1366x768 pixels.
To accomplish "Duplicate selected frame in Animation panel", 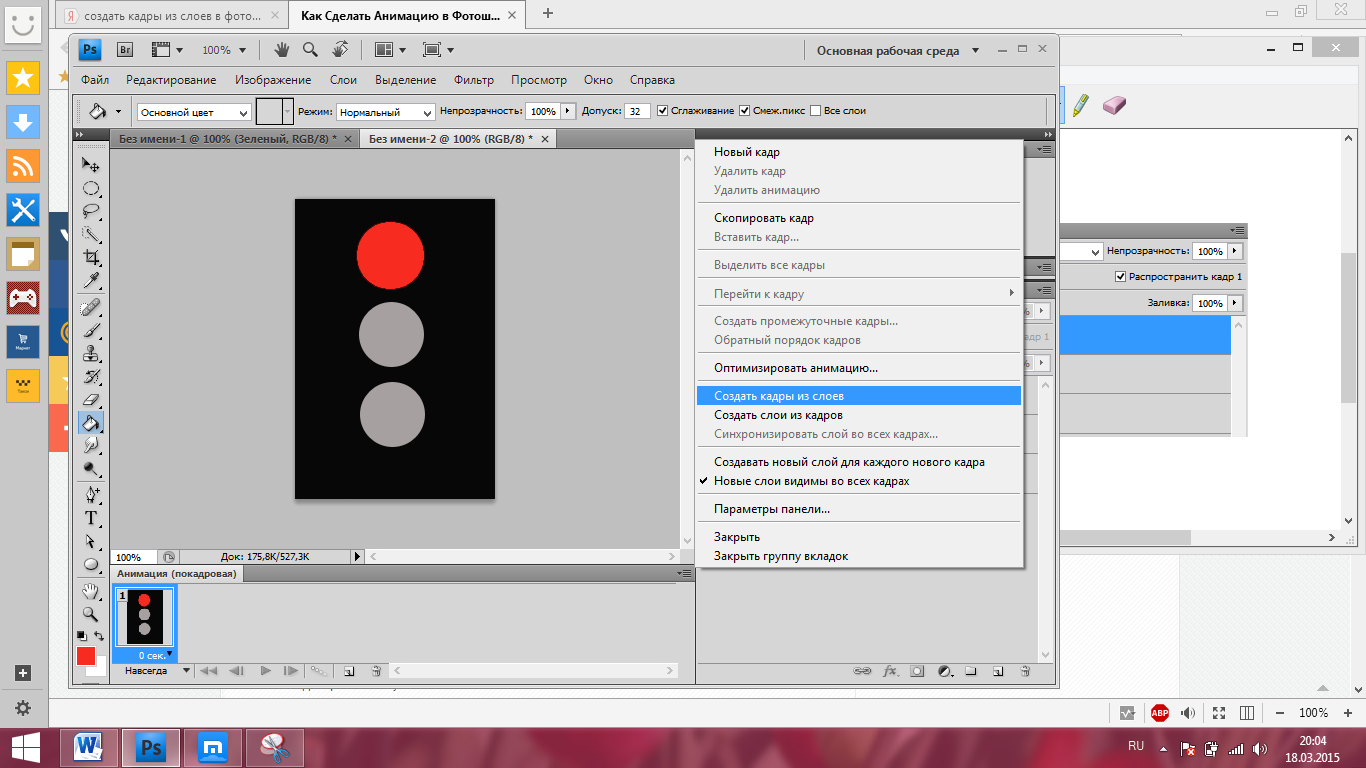I will (349, 671).
